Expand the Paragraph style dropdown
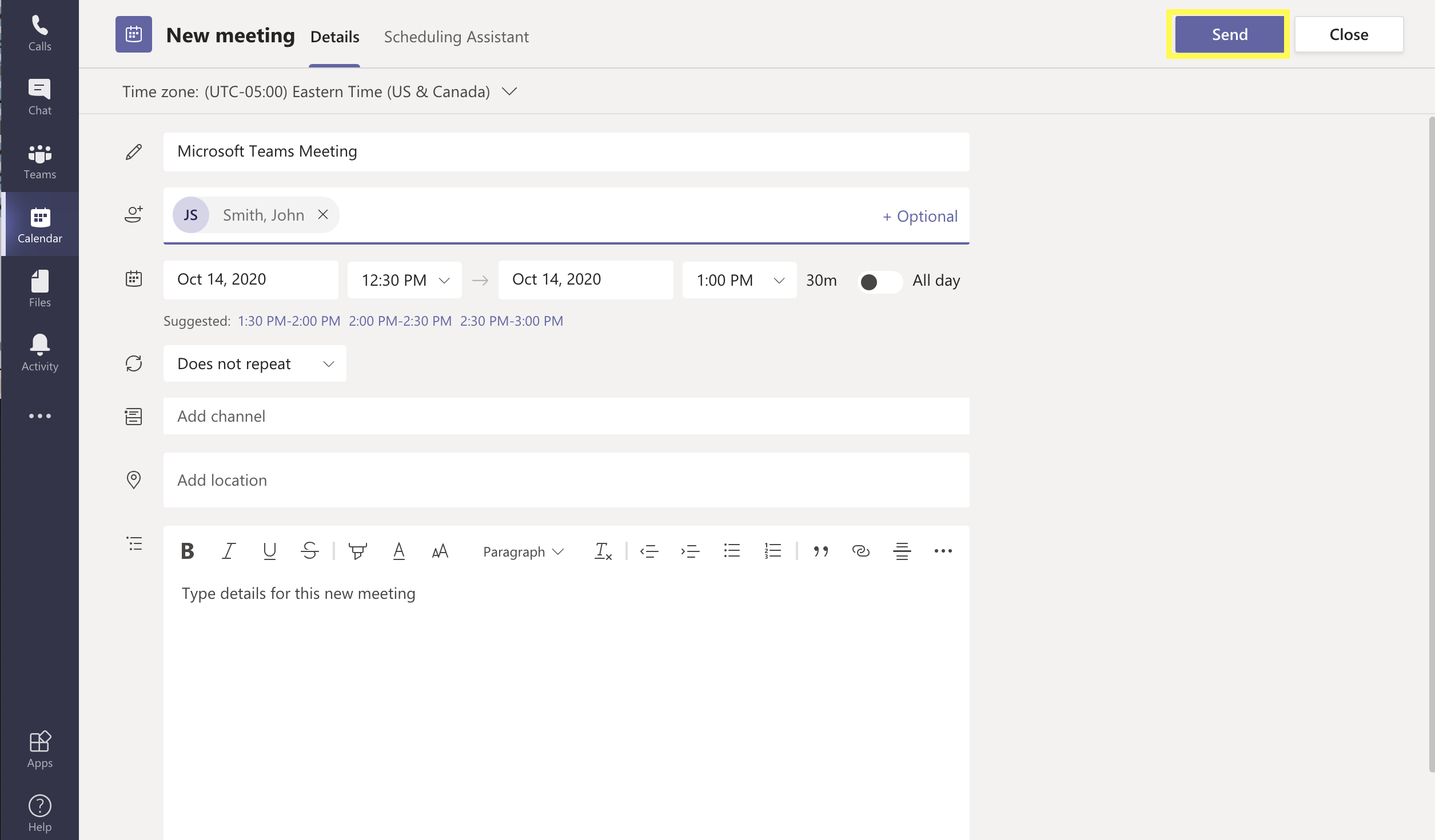This screenshot has width=1435, height=840. pos(523,551)
